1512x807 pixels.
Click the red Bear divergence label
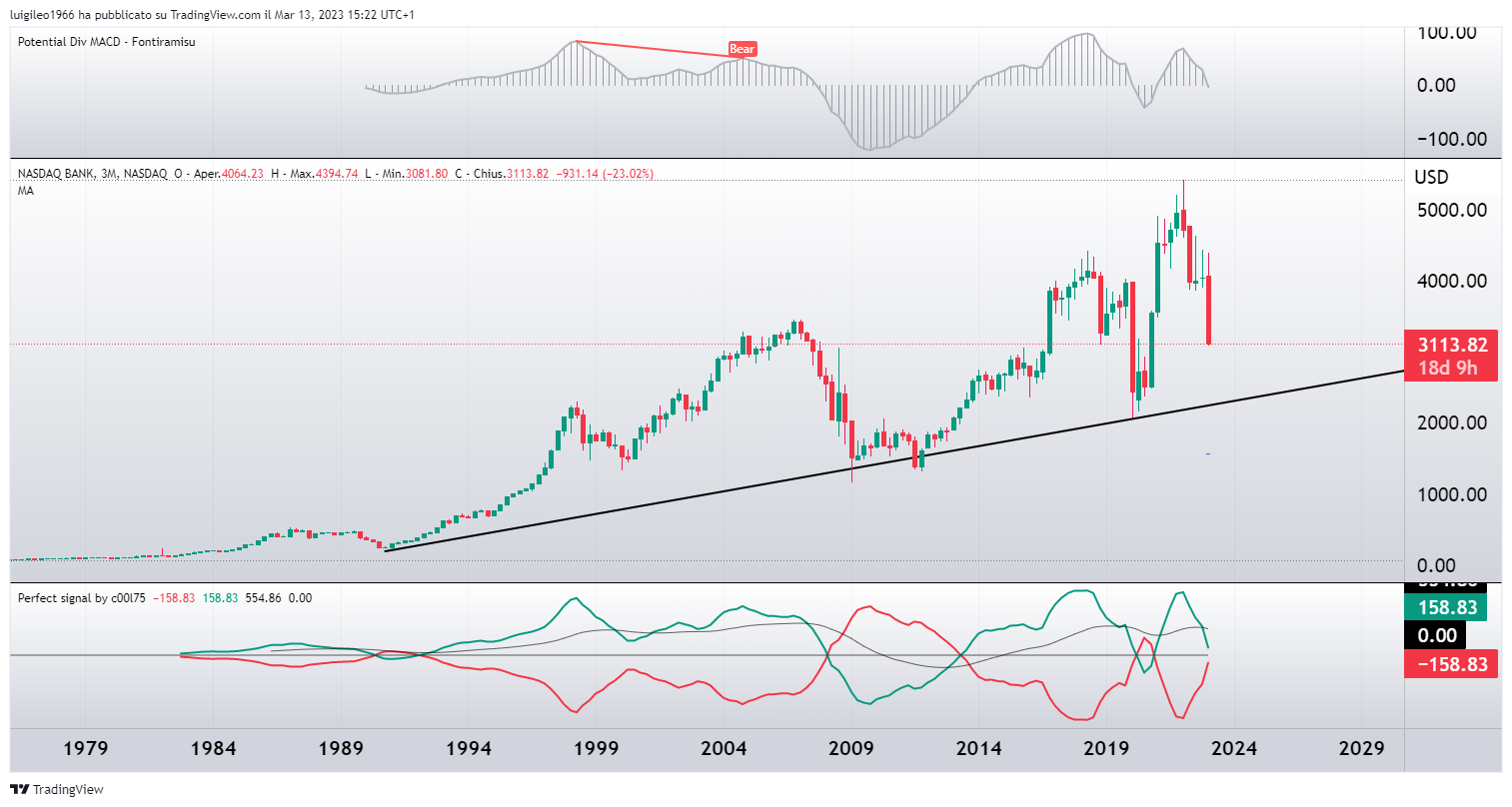tap(743, 49)
